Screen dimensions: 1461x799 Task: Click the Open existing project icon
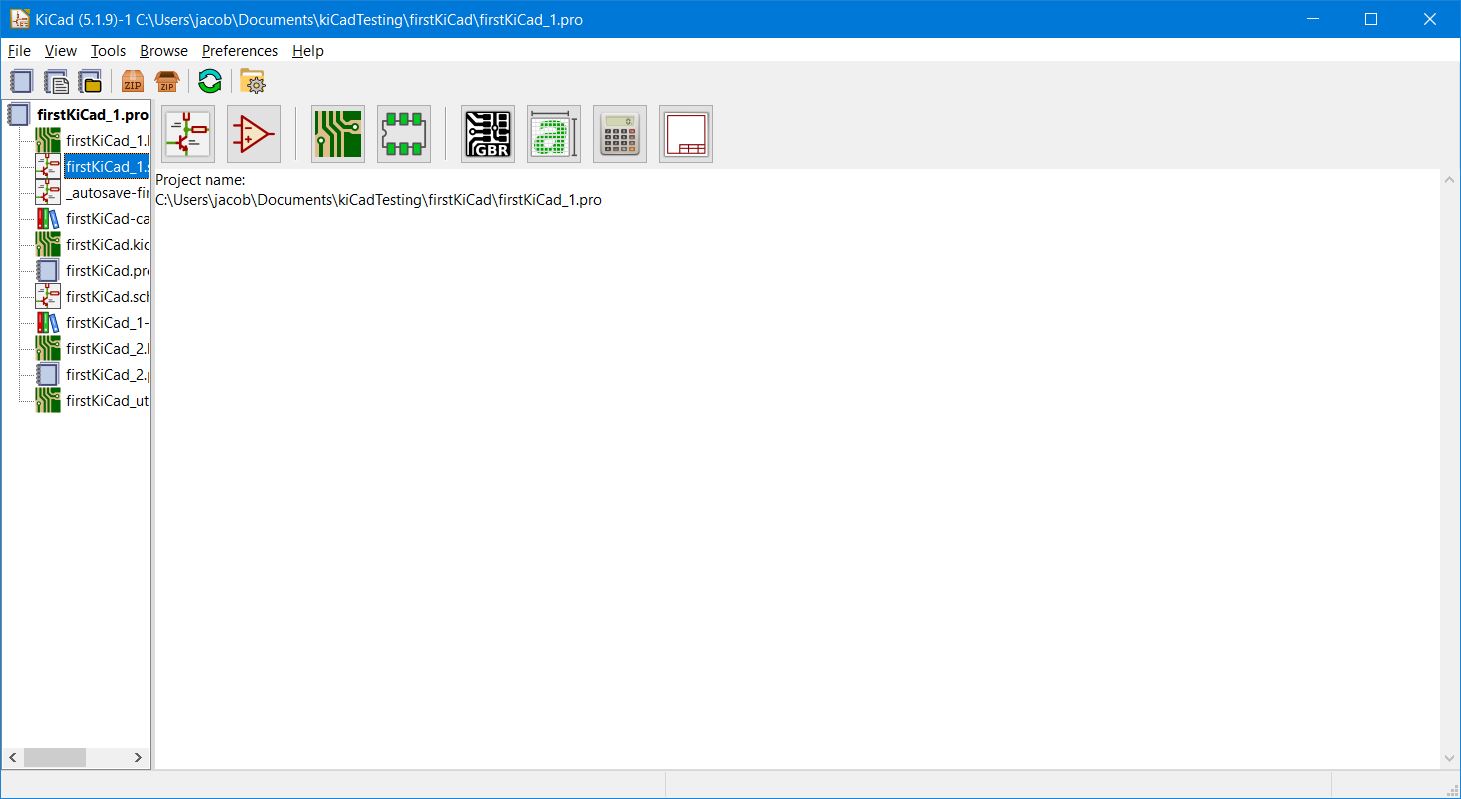(90, 82)
